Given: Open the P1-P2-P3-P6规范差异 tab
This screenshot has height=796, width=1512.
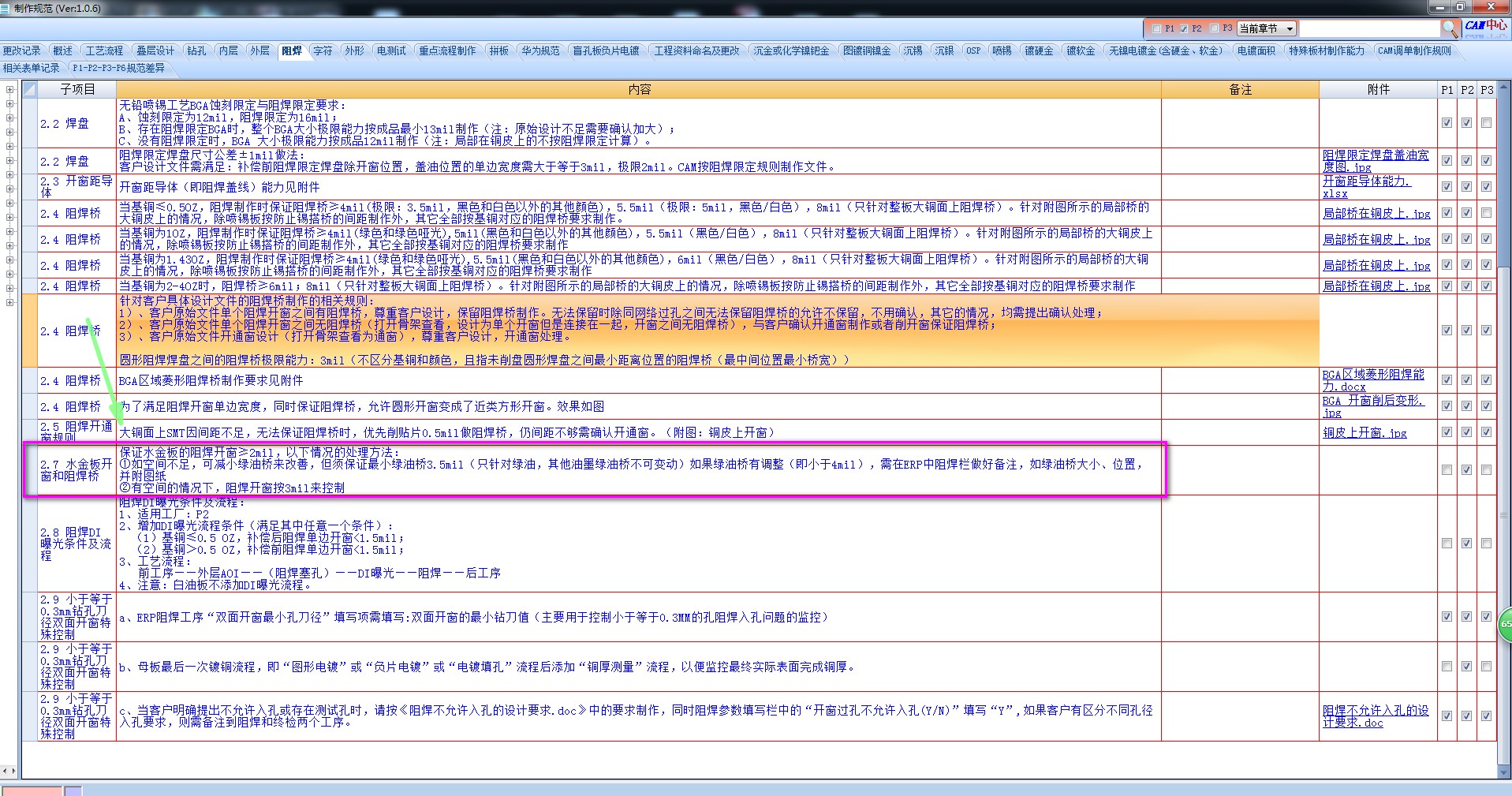Looking at the screenshot, I should coord(118,68).
